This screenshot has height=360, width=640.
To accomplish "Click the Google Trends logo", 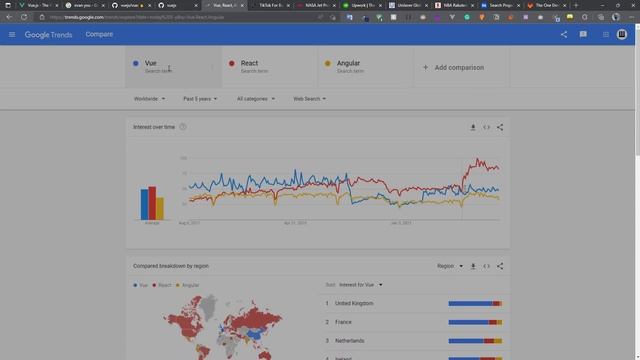I will point(48,35).
